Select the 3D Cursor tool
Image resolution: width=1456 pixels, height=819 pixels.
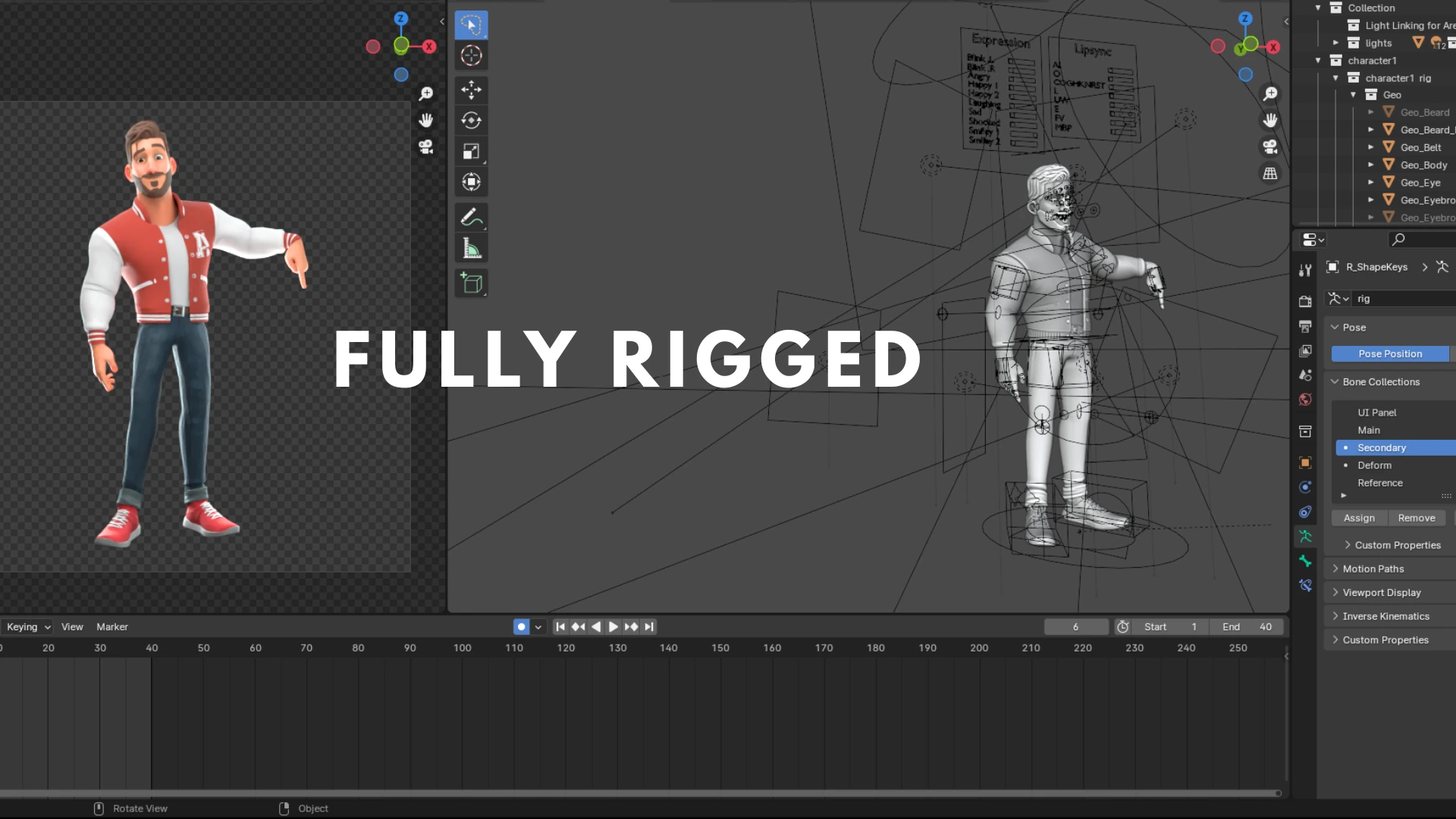471,55
